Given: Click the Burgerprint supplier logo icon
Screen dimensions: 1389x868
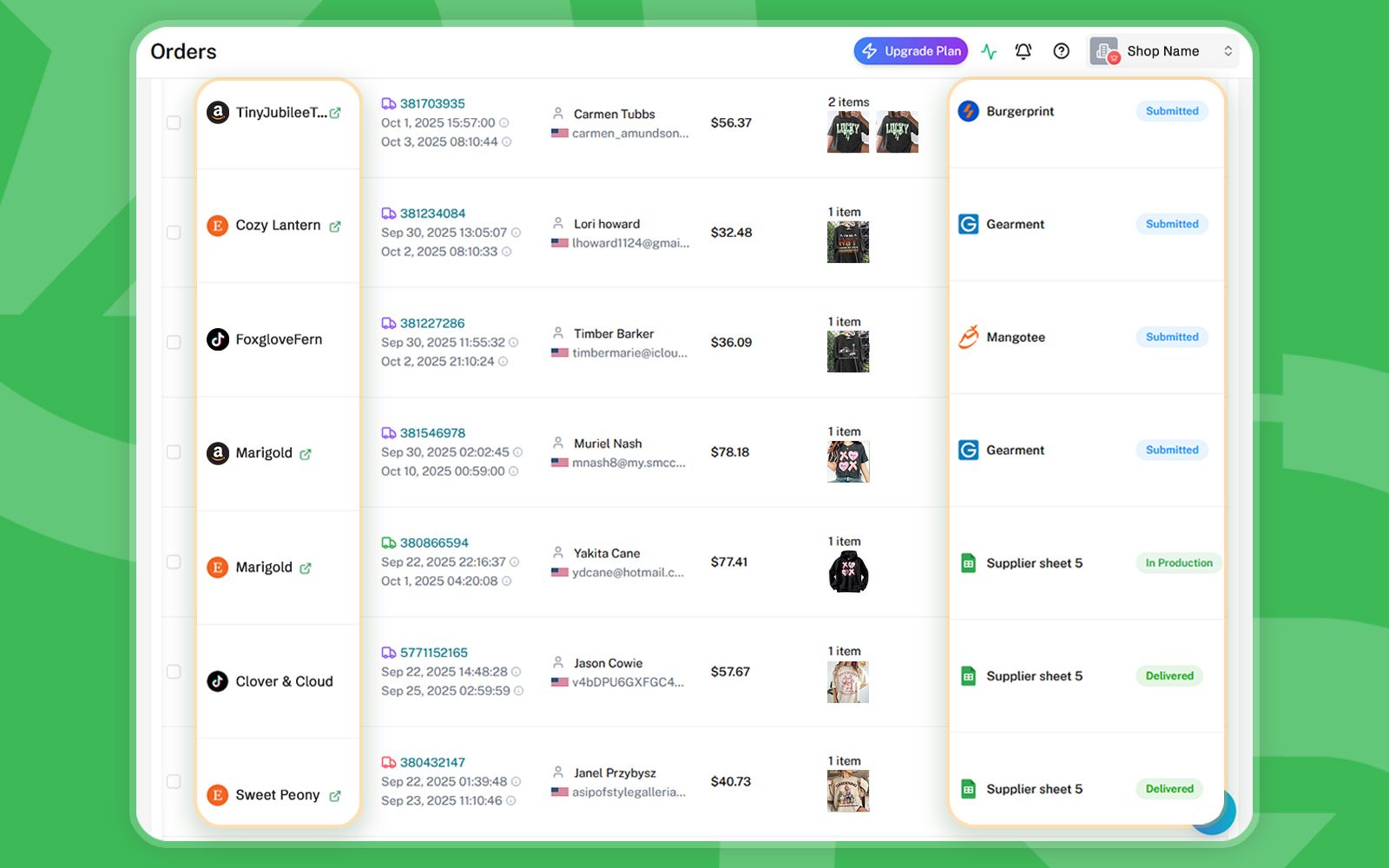Looking at the screenshot, I should tap(968, 111).
